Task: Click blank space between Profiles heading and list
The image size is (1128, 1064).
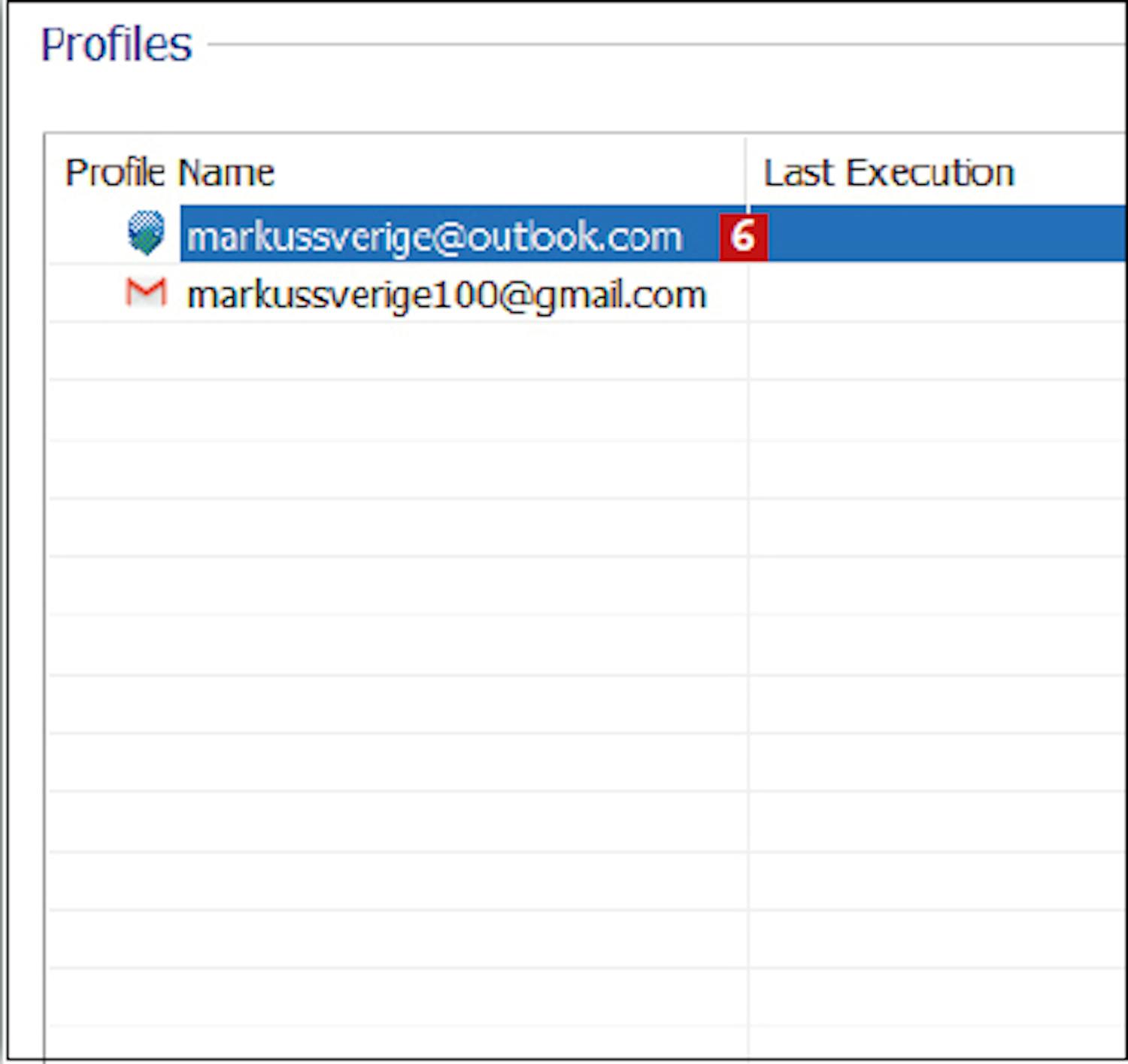Action: pos(526,94)
